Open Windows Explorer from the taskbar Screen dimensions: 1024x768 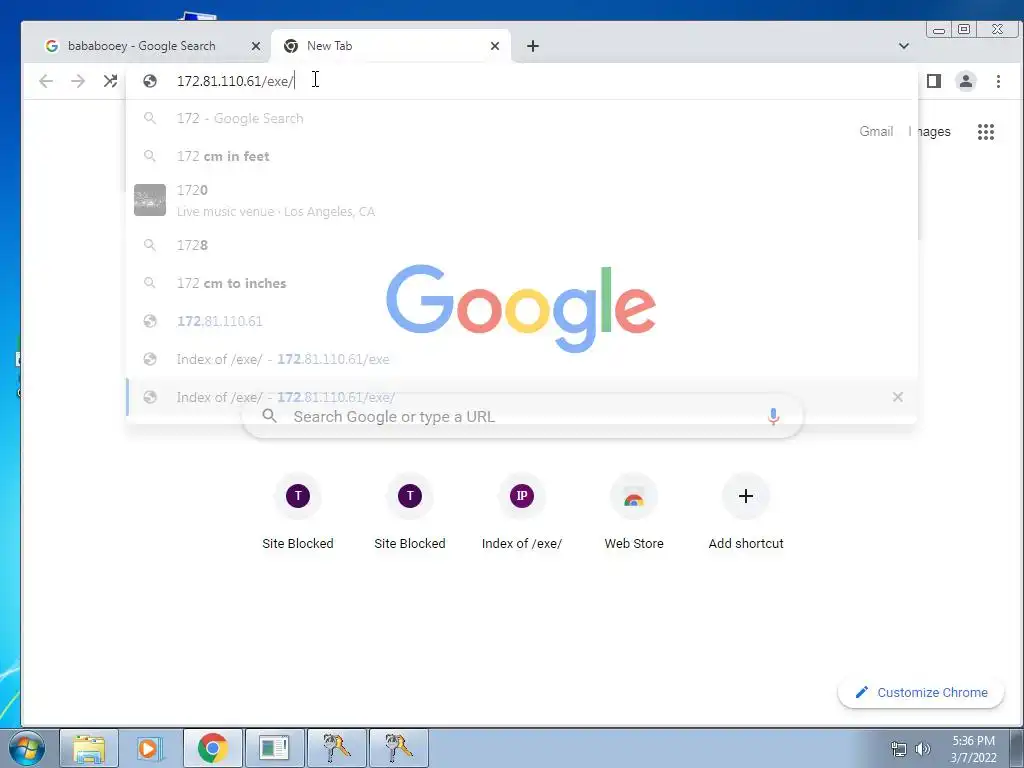pos(89,748)
